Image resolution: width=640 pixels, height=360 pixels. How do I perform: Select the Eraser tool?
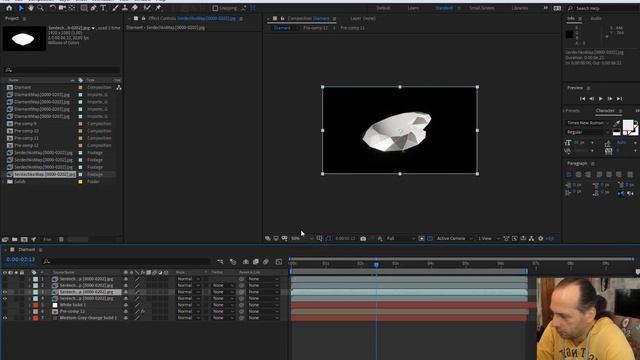[x=135, y=8]
